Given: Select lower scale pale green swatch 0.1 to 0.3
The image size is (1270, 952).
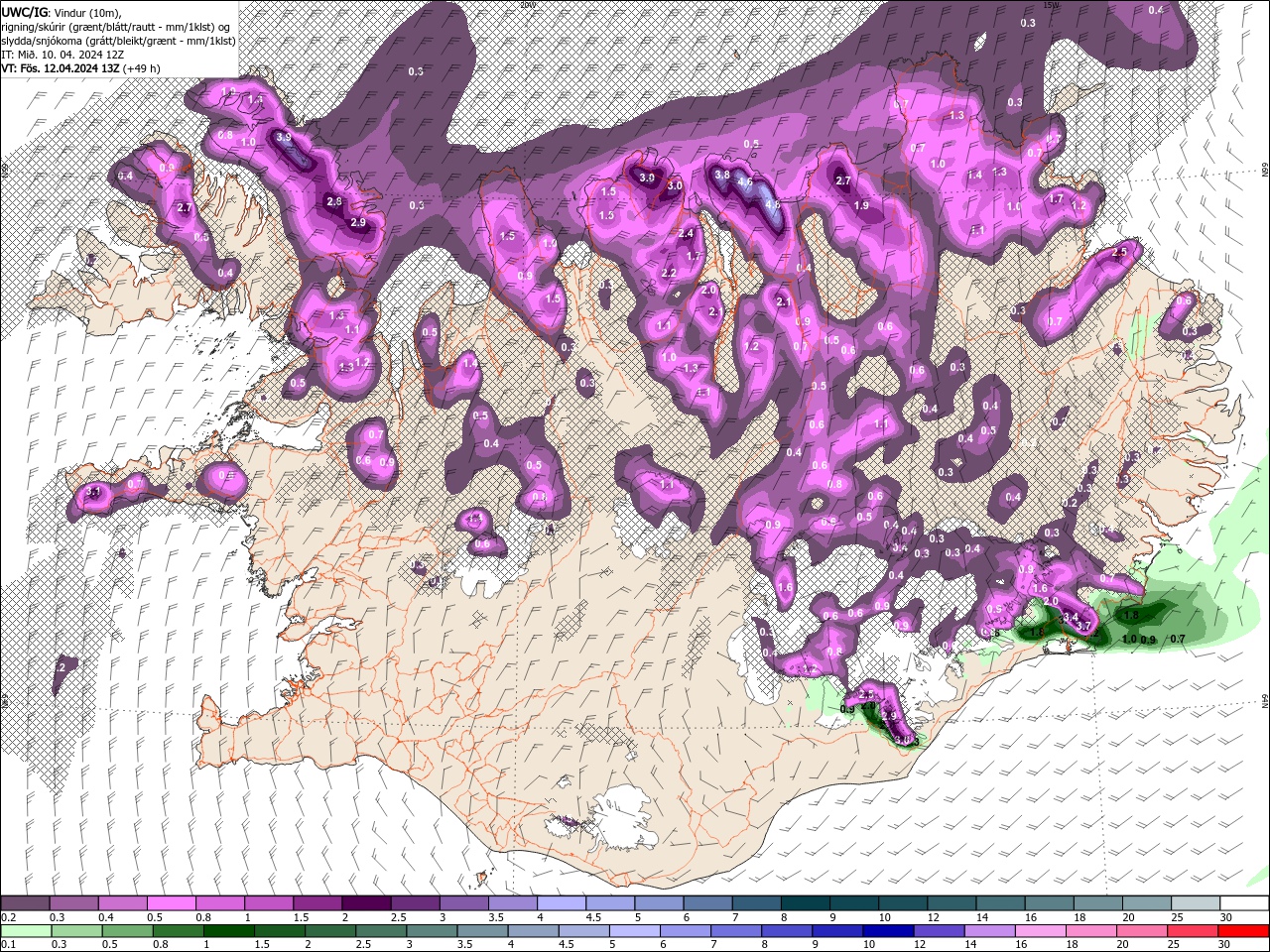Looking at the screenshot, I should [x=26, y=931].
